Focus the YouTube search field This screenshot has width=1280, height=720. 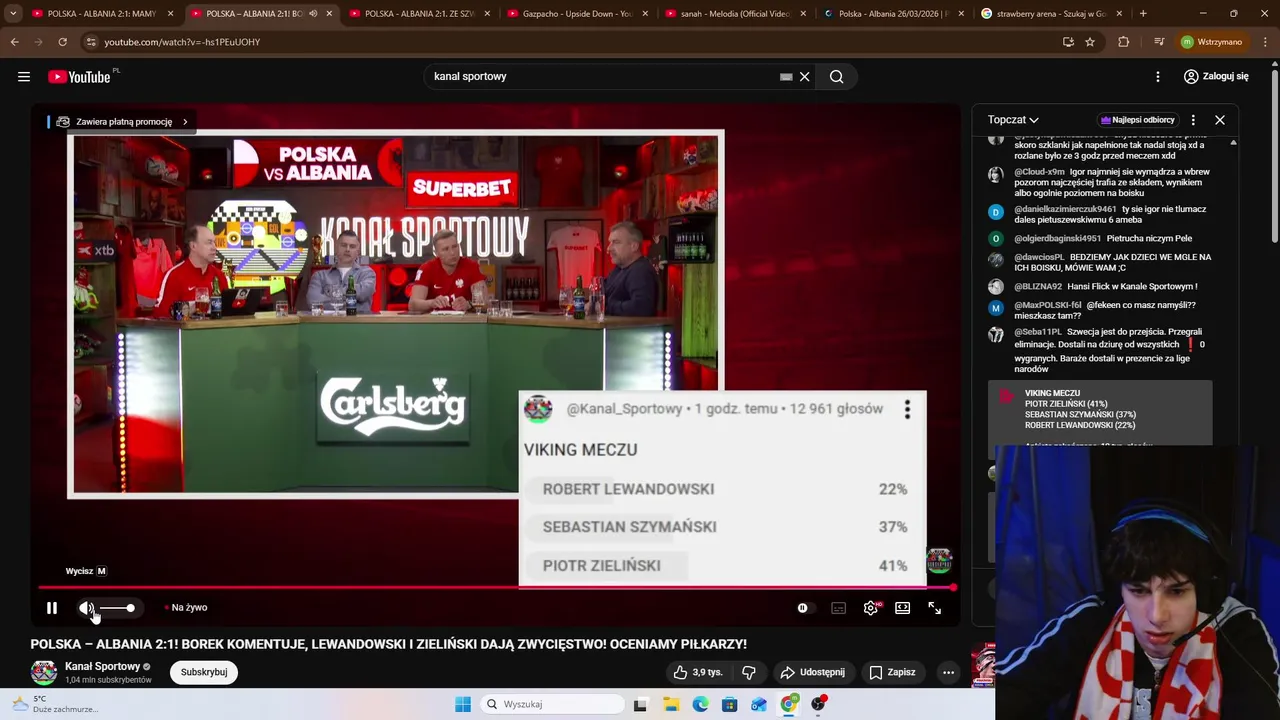click(600, 77)
